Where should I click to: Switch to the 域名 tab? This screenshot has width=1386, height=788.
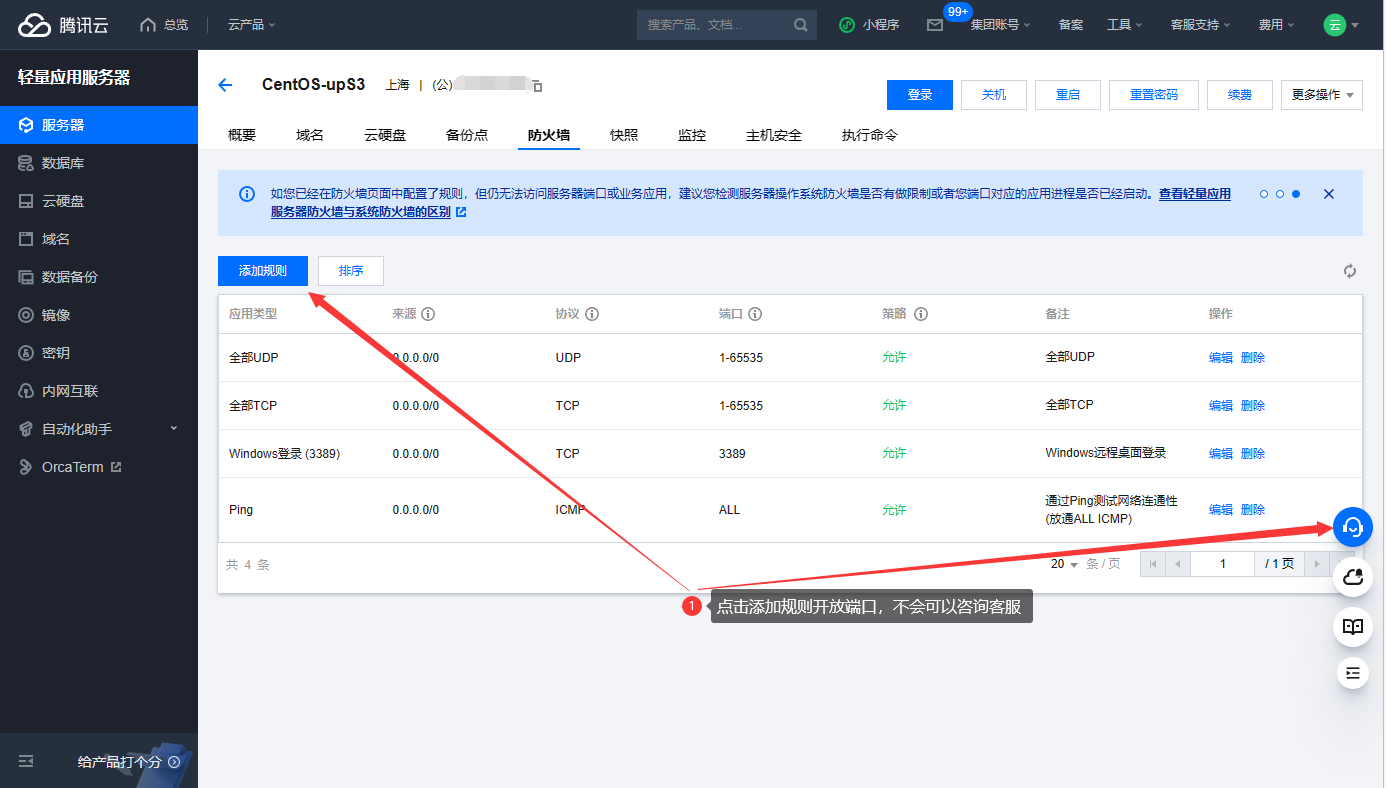coord(310,135)
